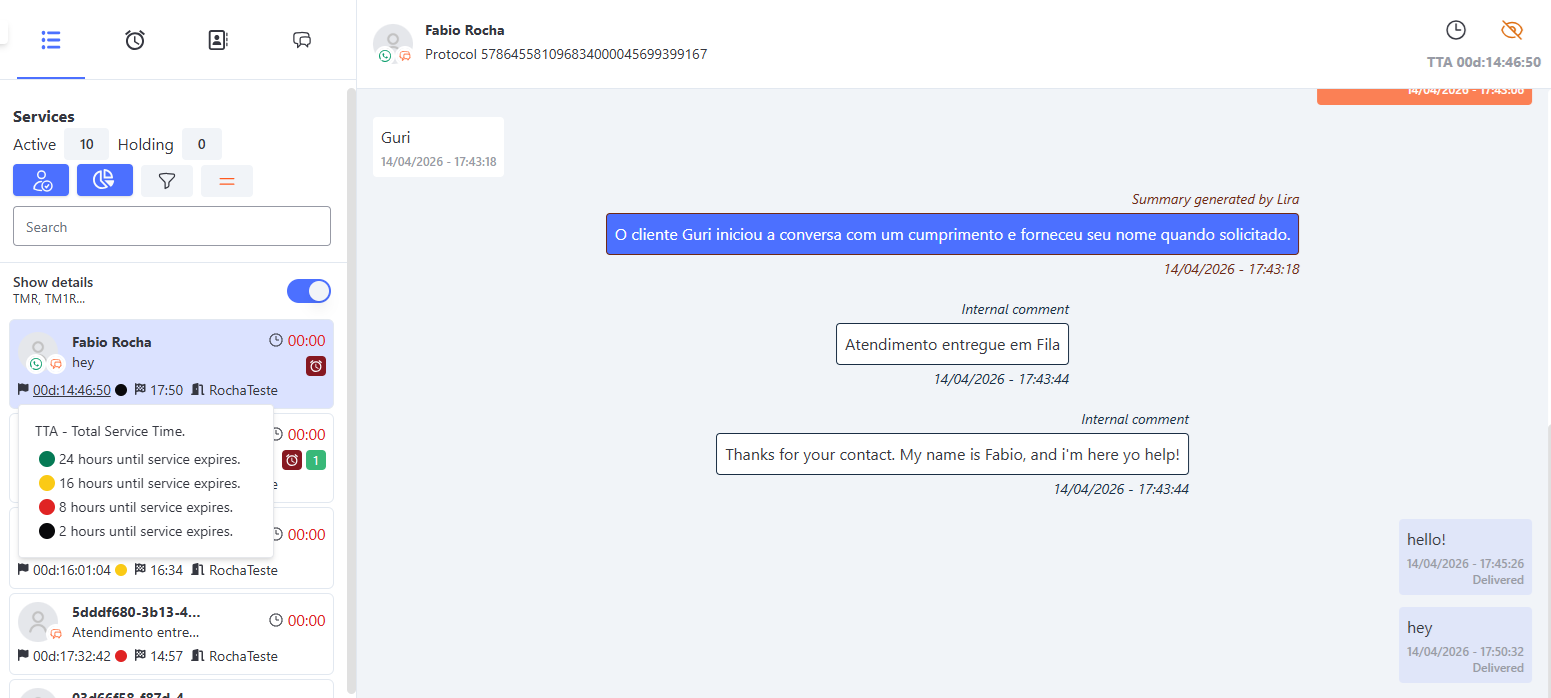Click the TTA 00d:14:46:50 header label
Screen dimensions: 1551x698
pyautogui.click(x=1484, y=62)
